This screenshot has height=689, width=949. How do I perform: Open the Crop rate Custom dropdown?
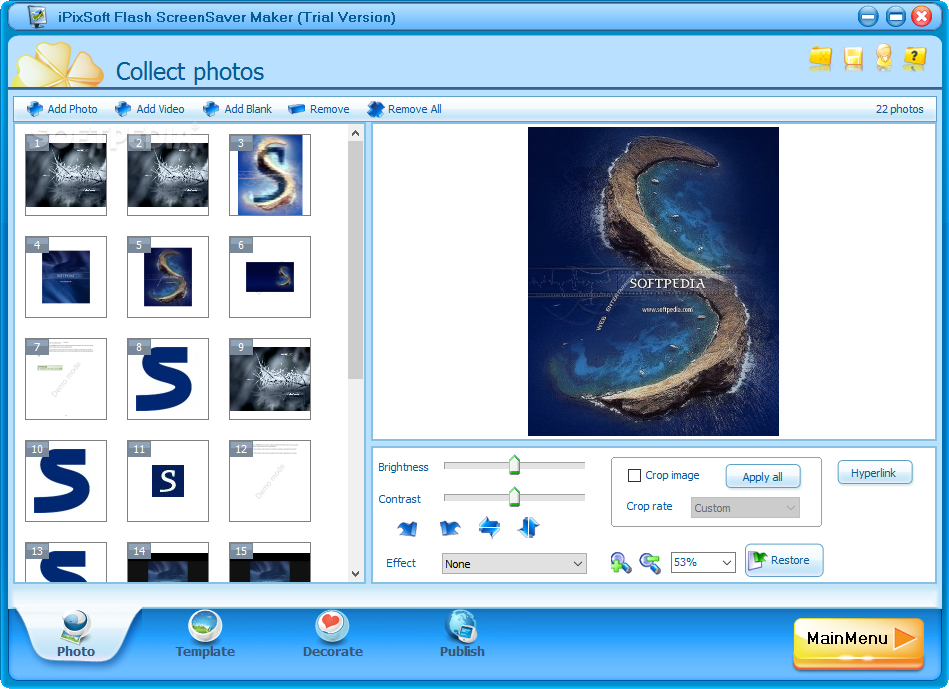tap(745, 507)
